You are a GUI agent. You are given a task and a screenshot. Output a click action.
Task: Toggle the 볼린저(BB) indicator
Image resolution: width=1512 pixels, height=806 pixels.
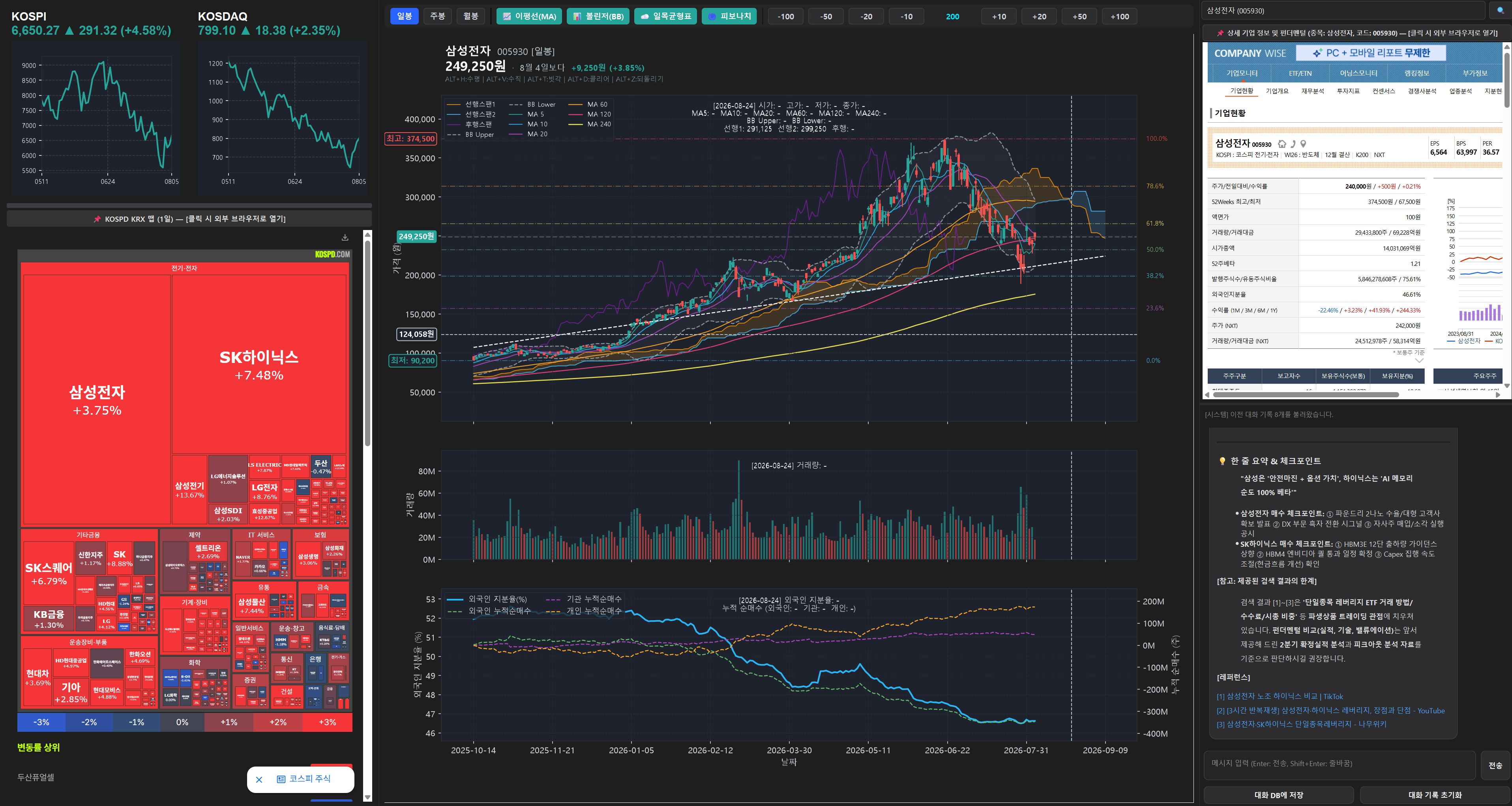tap(598, 17)
